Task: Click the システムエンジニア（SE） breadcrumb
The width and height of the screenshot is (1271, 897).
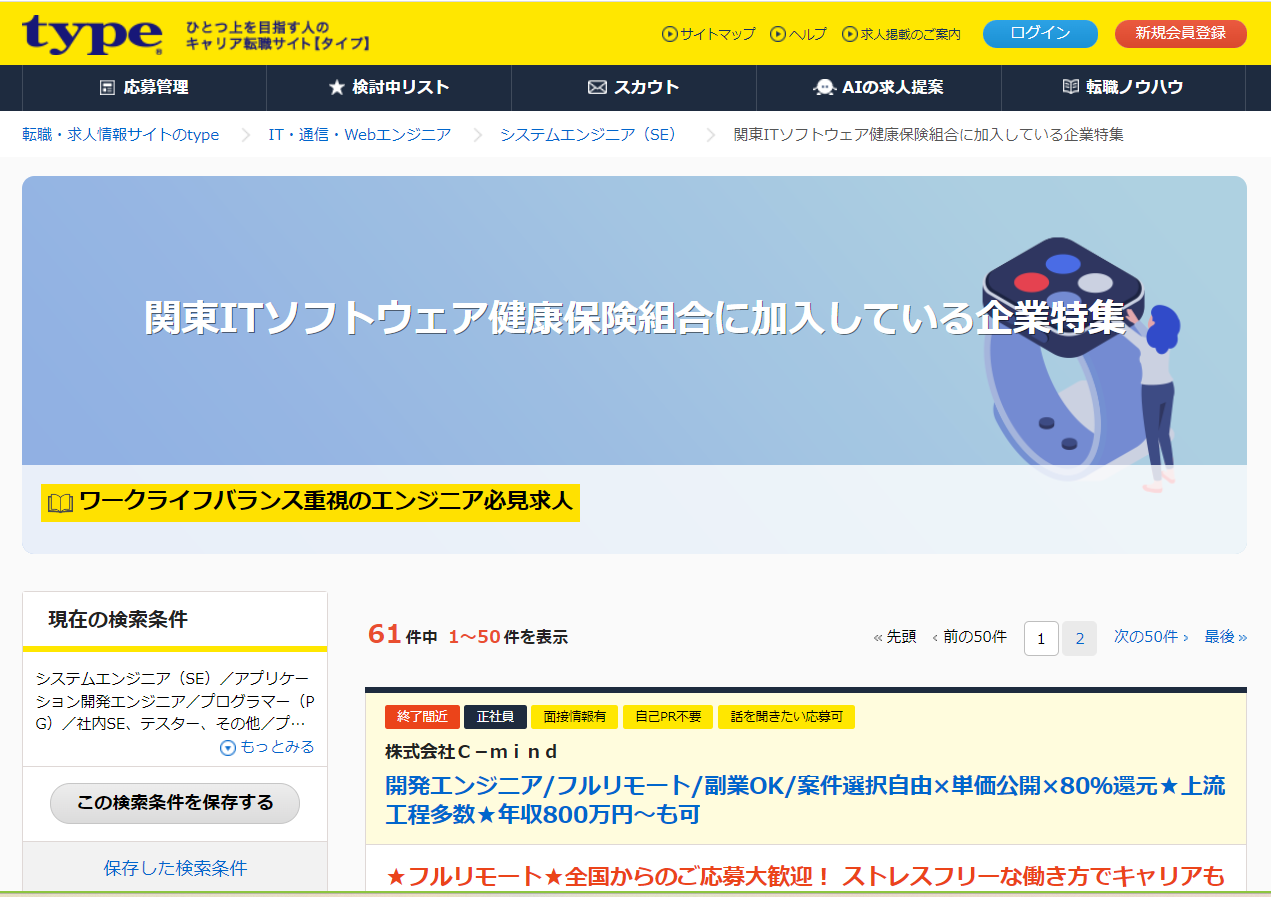Action: tap(588, 134)
